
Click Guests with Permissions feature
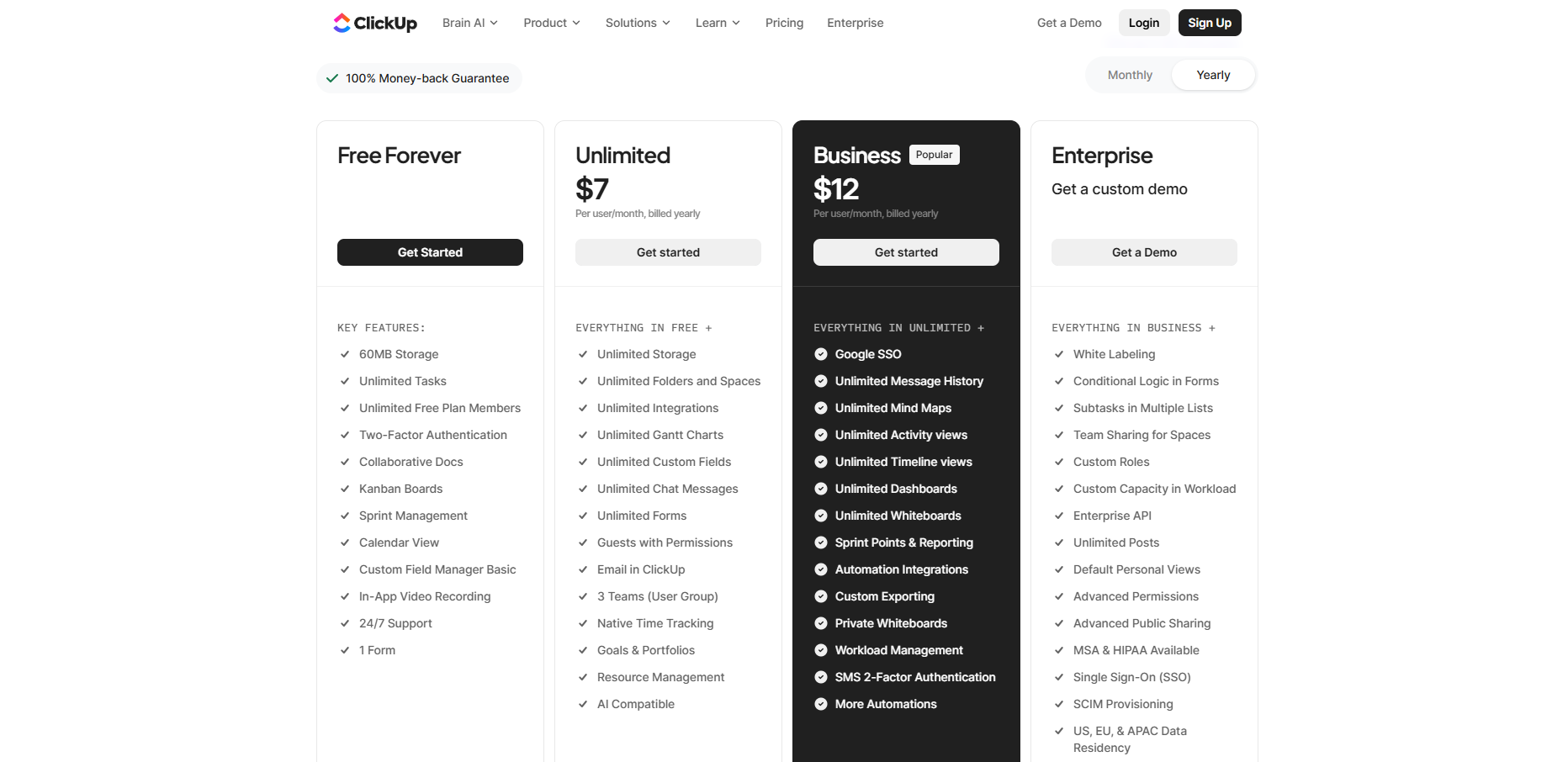click(x=665, y=542)
